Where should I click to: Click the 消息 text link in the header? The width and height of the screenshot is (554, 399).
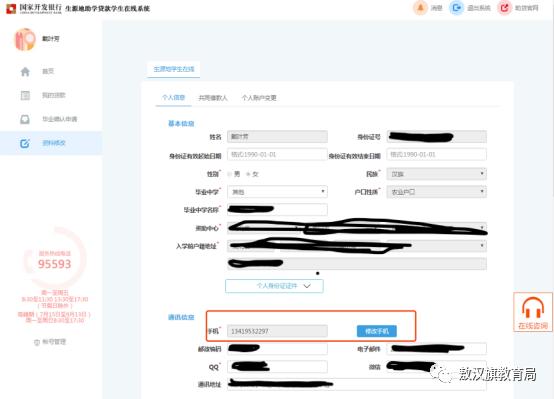point(437,8)
